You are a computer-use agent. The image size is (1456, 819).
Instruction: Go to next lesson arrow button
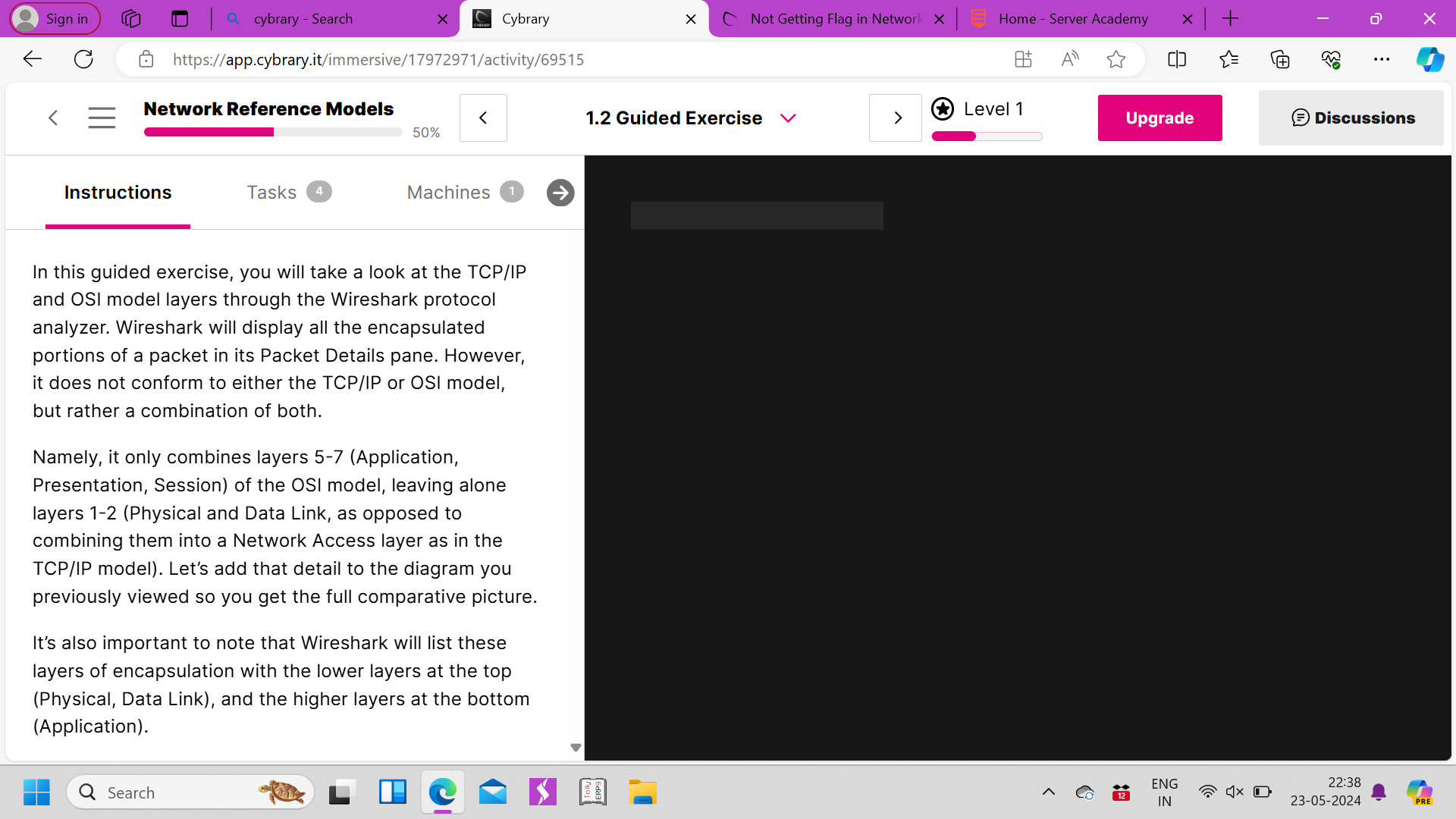pyautogui.click(x=897, y=118)
